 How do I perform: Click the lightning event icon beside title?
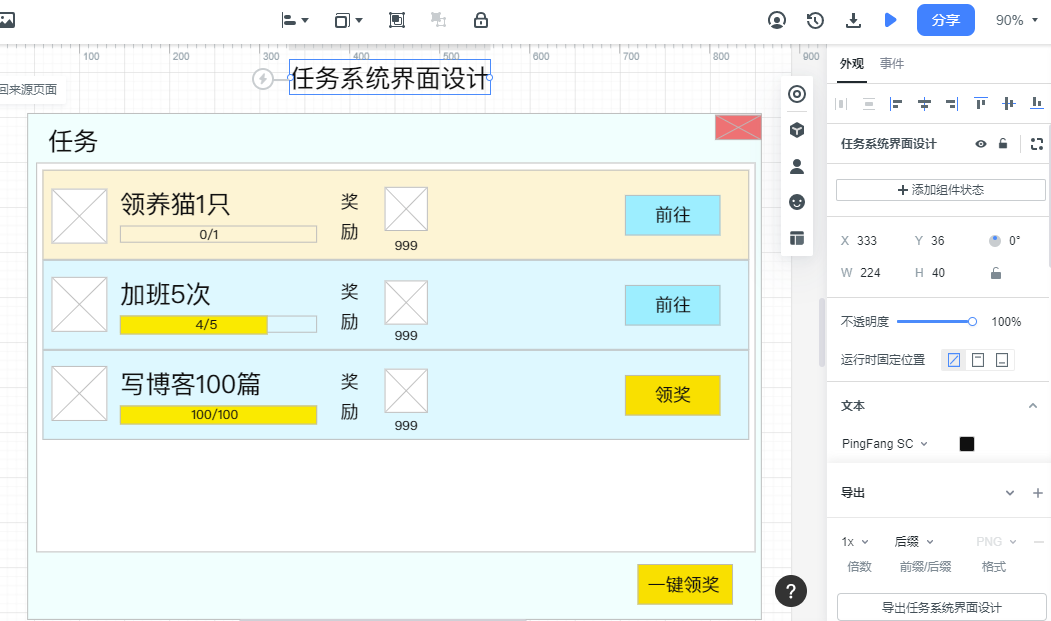(x=263, y=79)
